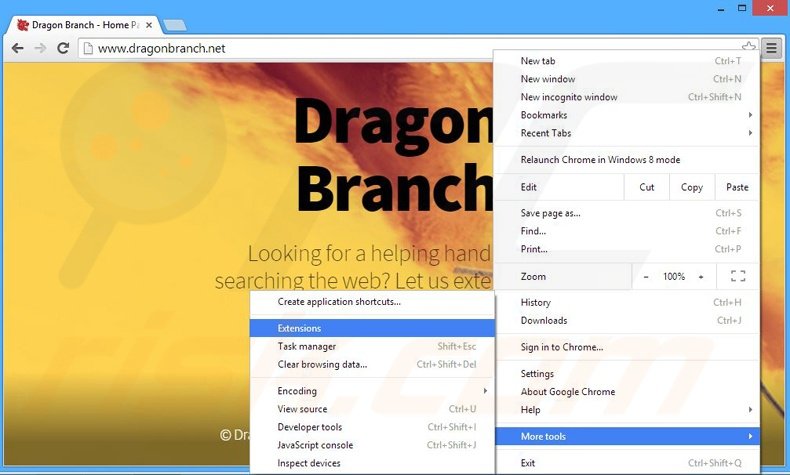This screenshot has height=475, width=790.
Task: Click the browser back arrow
Action: pos(18,48)
